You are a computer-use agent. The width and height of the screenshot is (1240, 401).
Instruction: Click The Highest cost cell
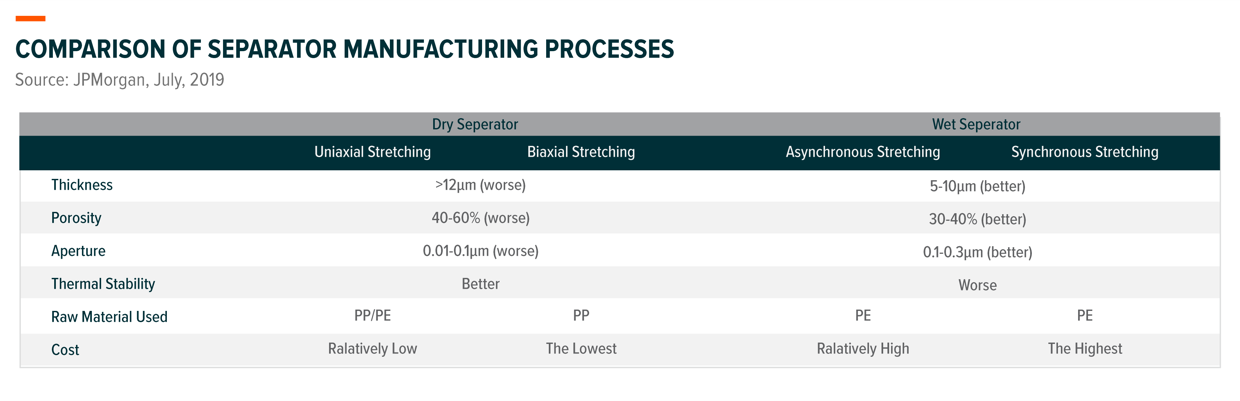pyautogui.click(x=1085, y=349)
